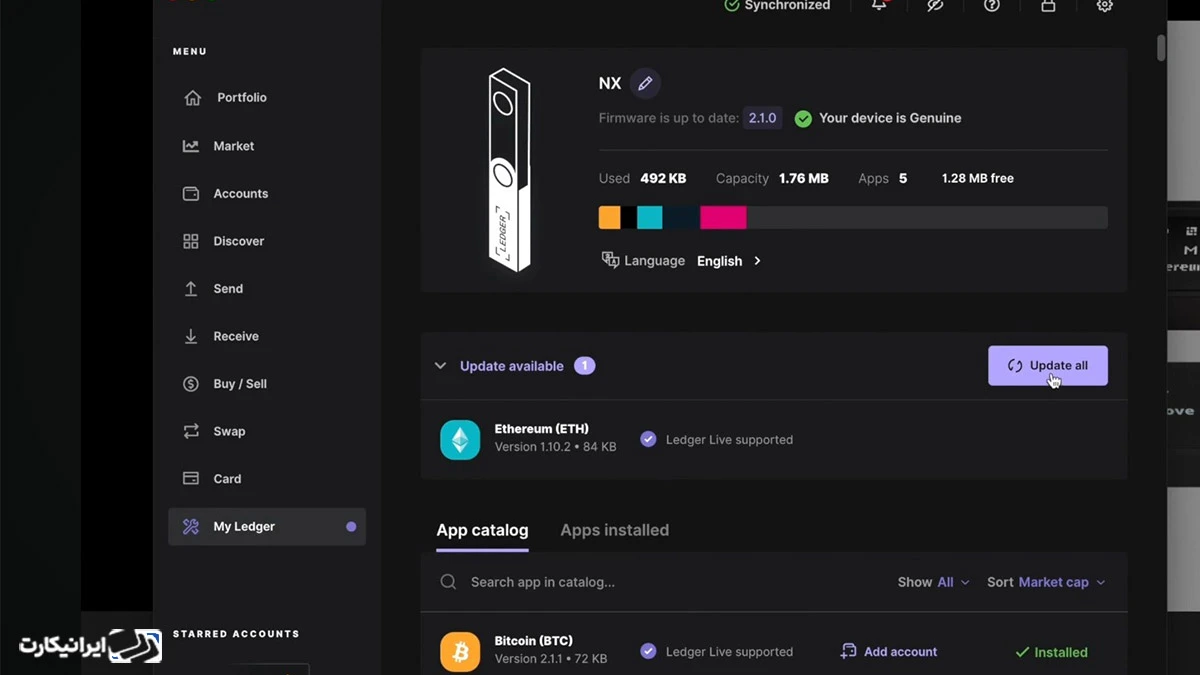Click the Ethereum (ETH) app name
The height and width of the screenshot is (675, 1200).
pyautogui.click(x=541, y=429)
